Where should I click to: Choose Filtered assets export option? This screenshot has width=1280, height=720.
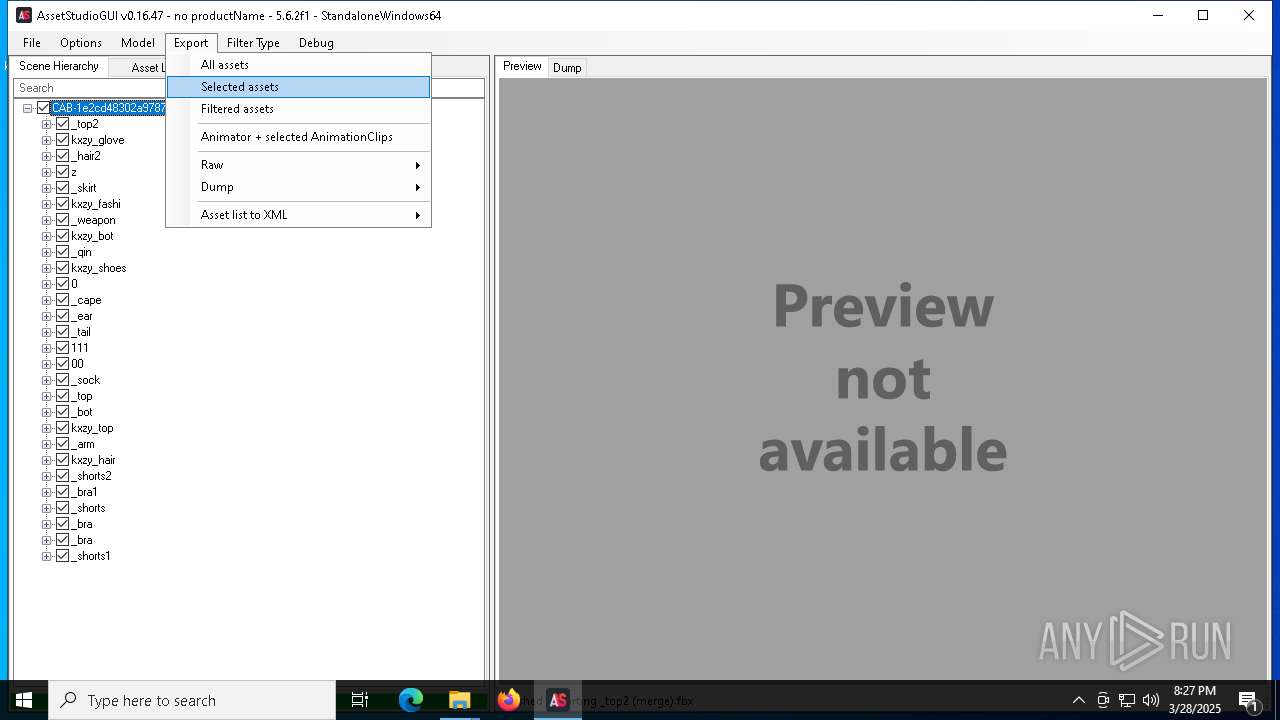tap(298, 109)
